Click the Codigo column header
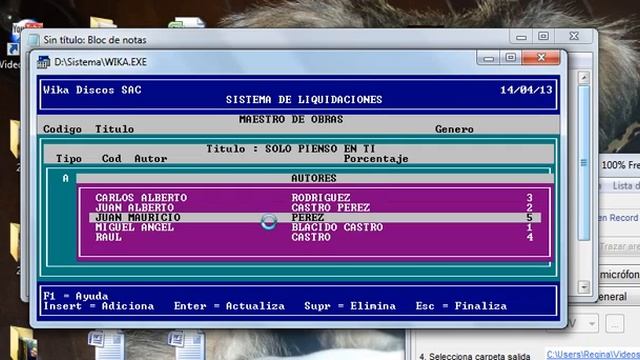Viewport: 640px width, 360px height. click(x=62, y=129)
